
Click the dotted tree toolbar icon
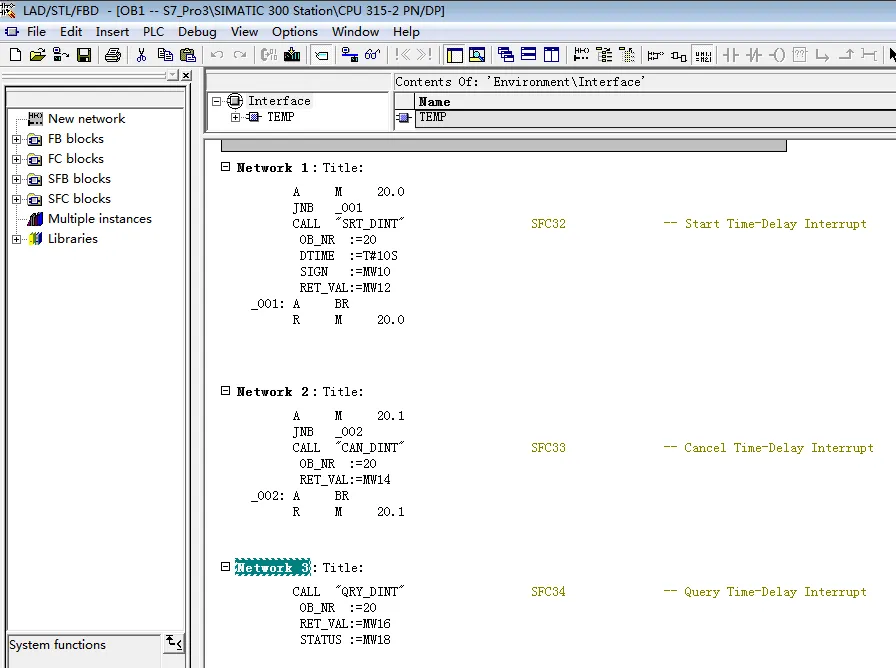click(627, 55)
